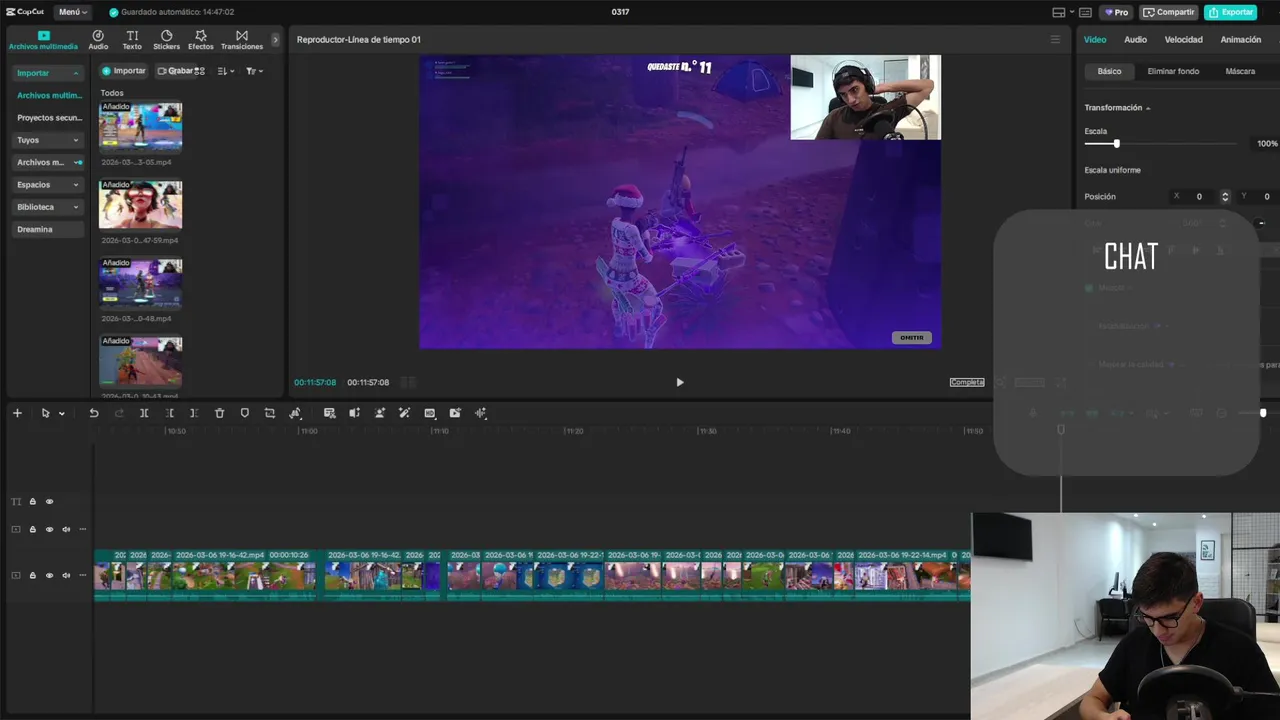Show more panel tabs arrow
This screenshot has width=1280, height=720.
(x=276, y=40)
